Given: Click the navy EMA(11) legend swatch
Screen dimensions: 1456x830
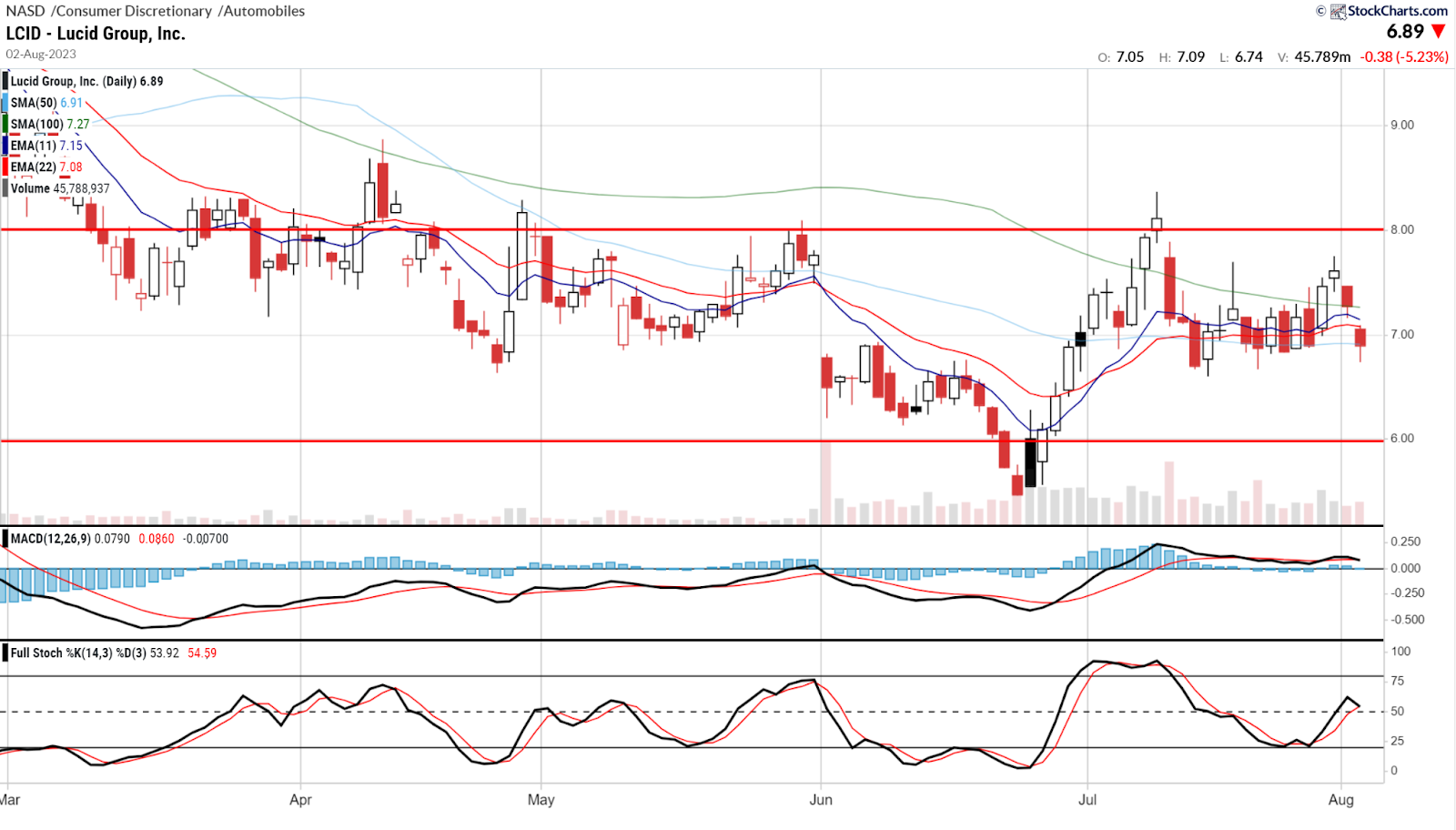Looking at the screenshot, I should 5,146.
